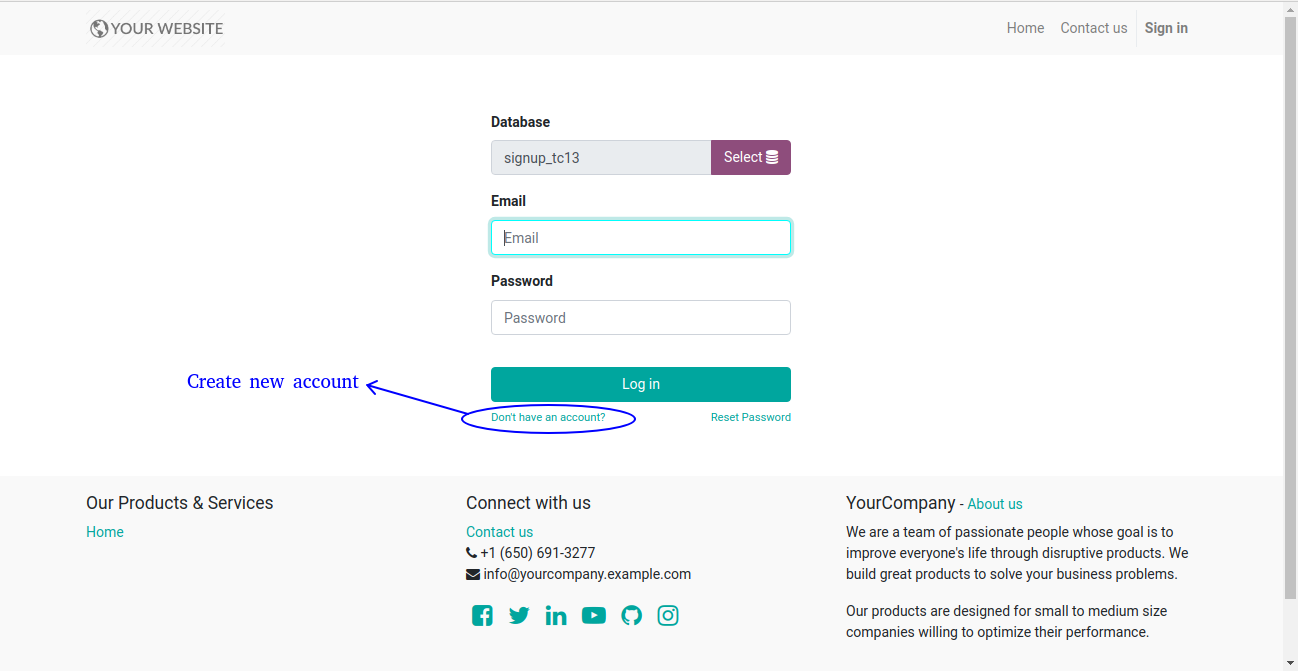Open the Instagram social icon
The height and width of the screenshot is (671, 1298).
tap(668, 616)
